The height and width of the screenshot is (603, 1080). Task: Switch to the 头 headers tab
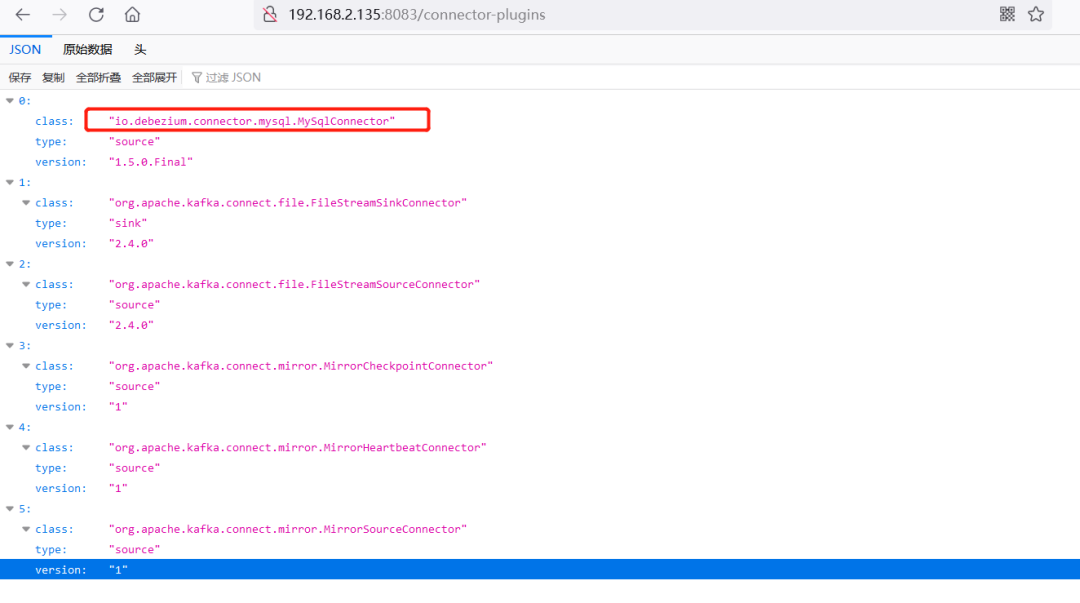(x=140, y=50)
